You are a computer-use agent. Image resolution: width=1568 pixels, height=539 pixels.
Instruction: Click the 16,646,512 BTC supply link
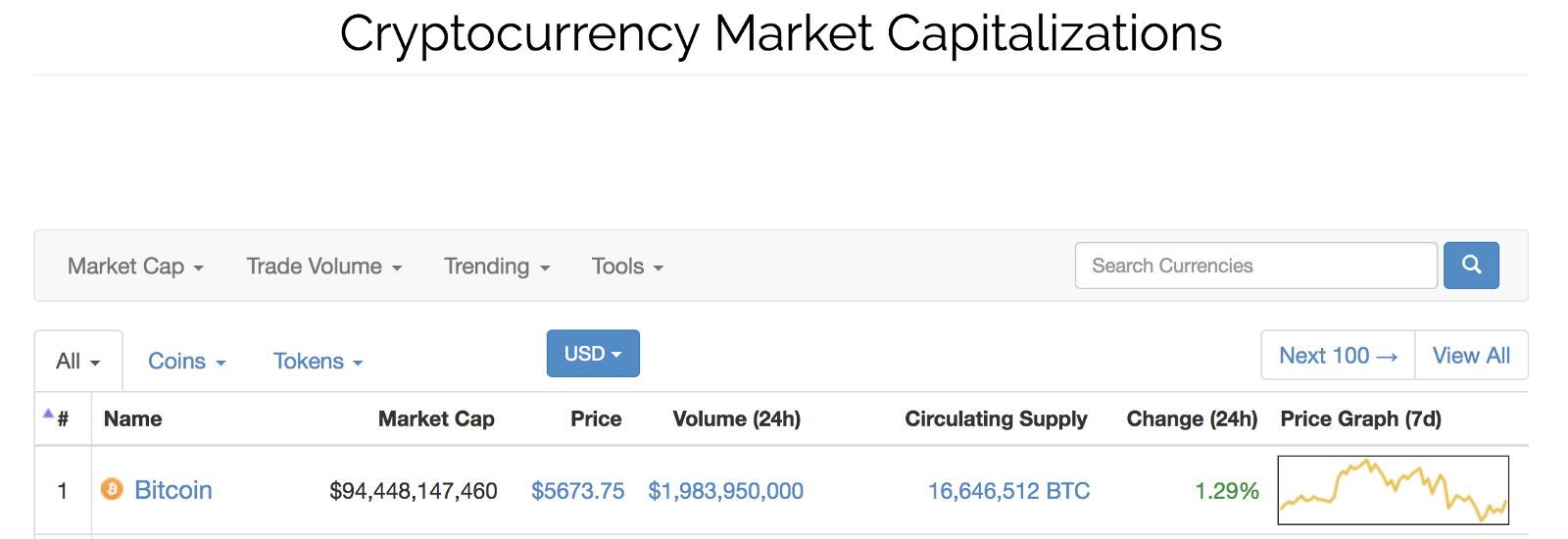1008,491
